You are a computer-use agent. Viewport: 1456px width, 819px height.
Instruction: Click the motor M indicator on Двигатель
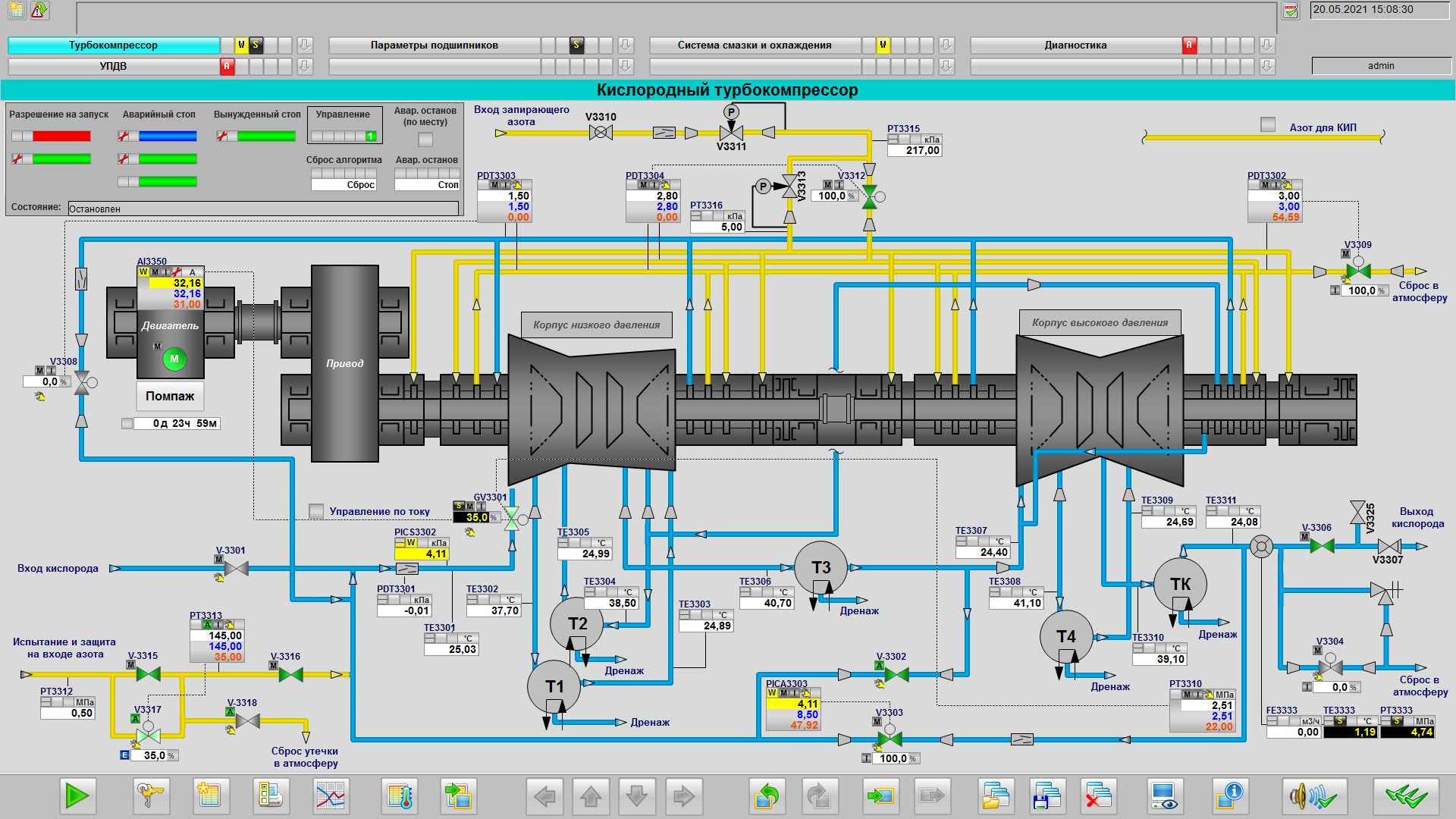click(174, 359)
